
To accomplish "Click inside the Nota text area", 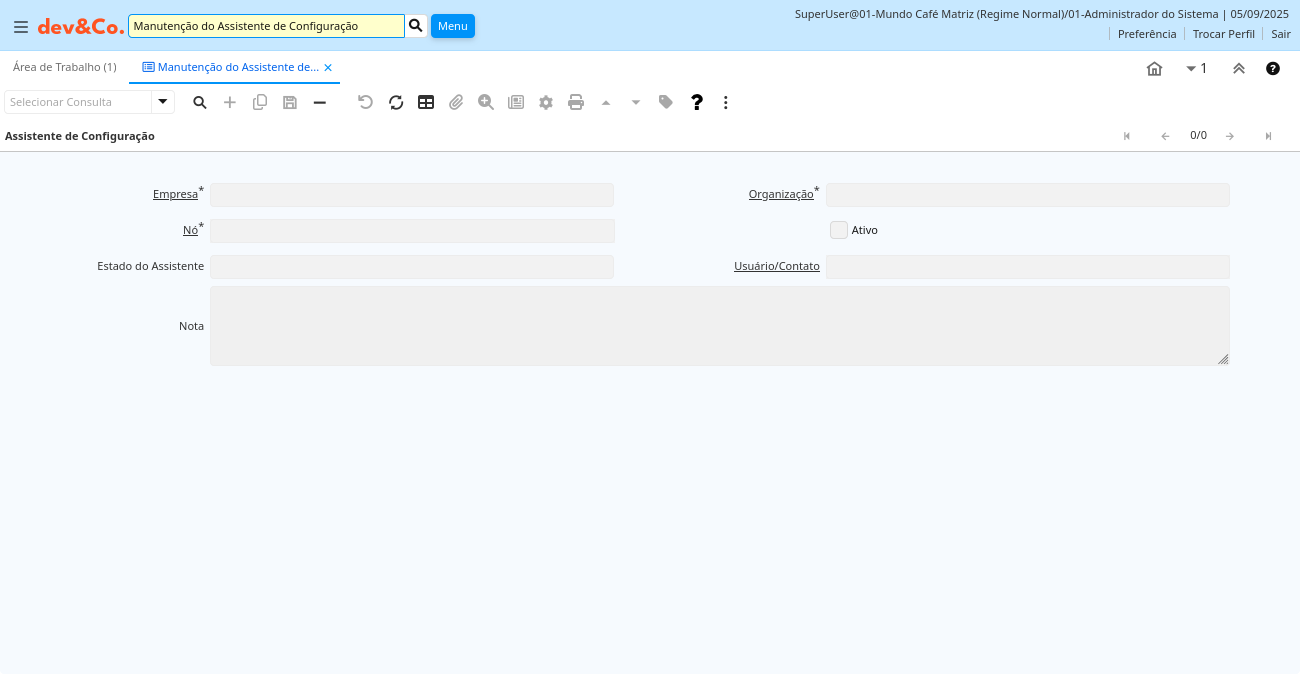I will coord(719,326).
